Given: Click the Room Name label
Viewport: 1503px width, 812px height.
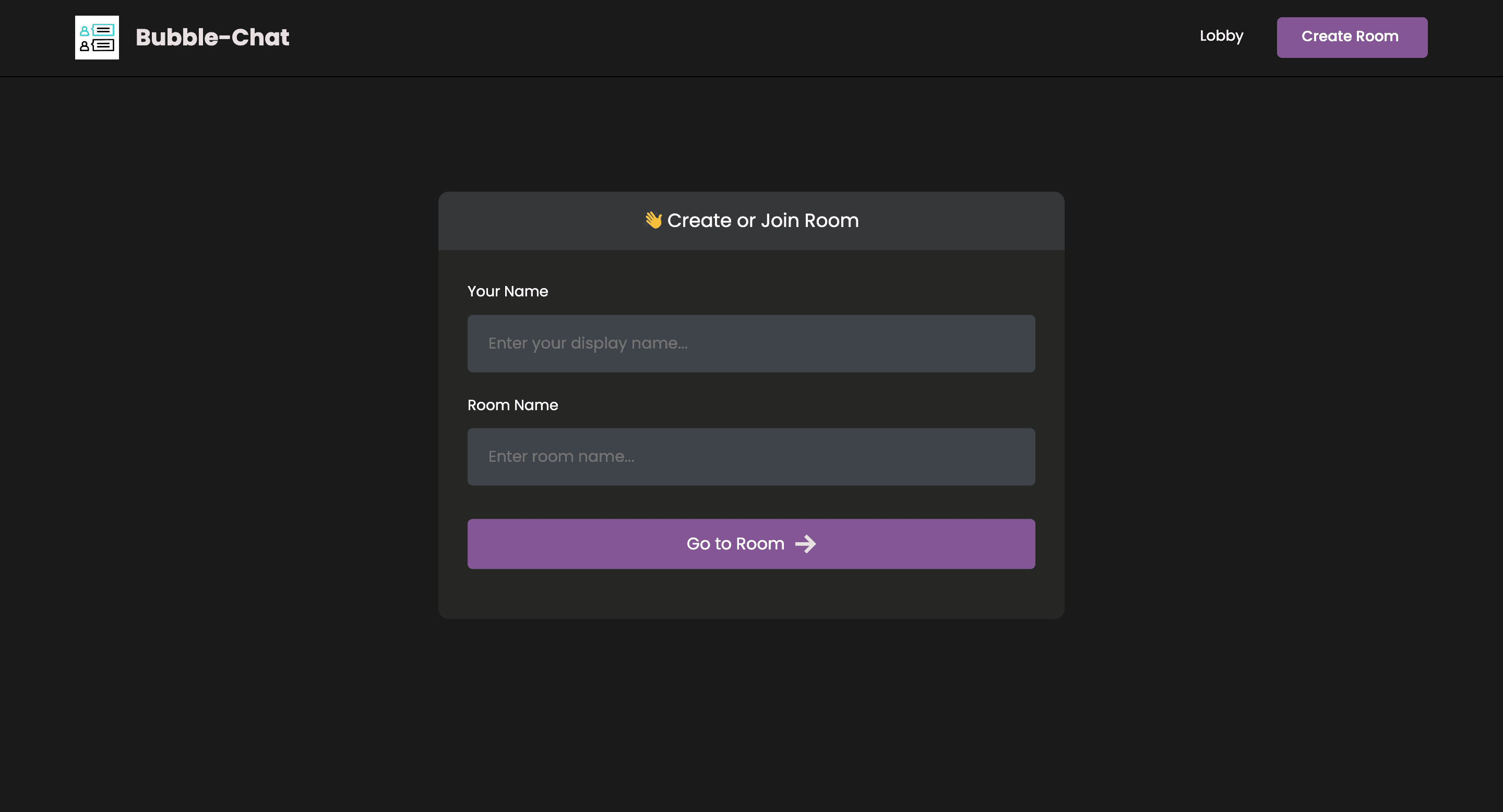Looking at the screenshot, I should [512, 405].
